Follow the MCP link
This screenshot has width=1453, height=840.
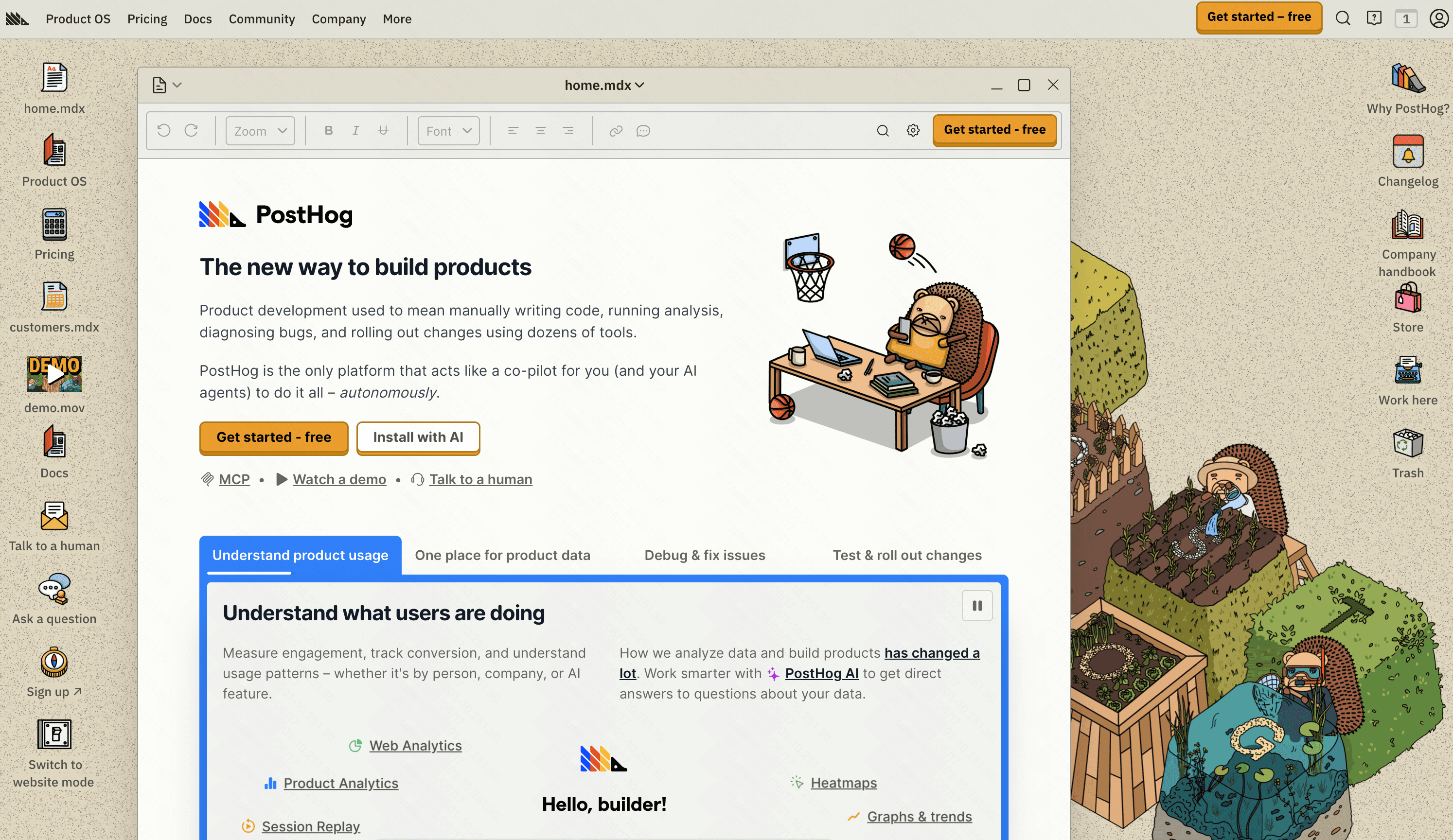point(234,479)
